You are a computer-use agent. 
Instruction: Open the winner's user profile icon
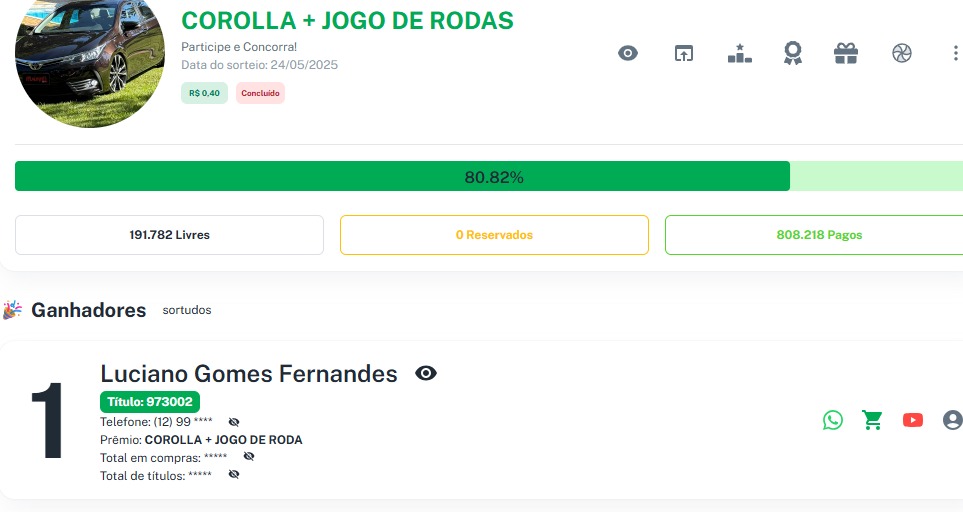952,420
